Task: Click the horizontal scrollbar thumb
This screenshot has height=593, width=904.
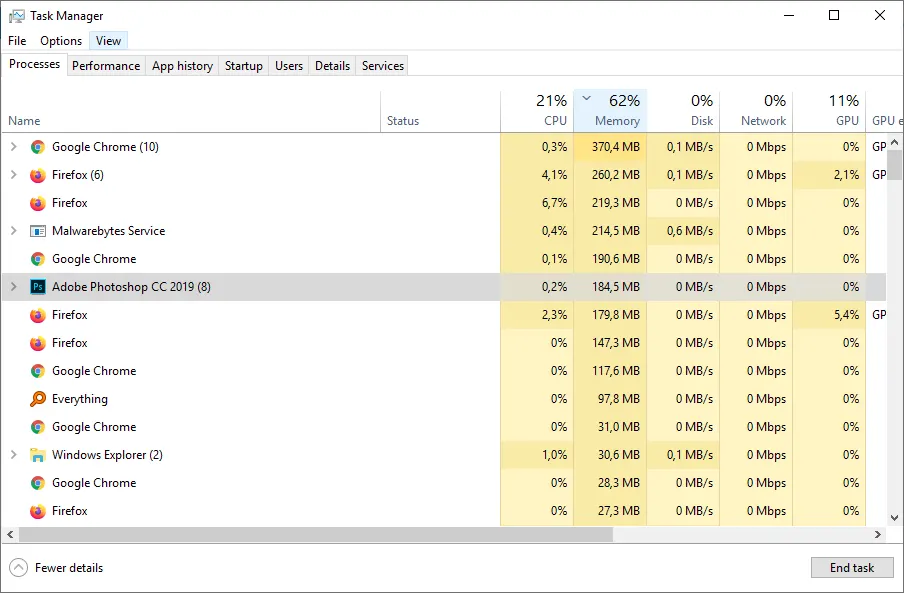Action: (316, 534)
